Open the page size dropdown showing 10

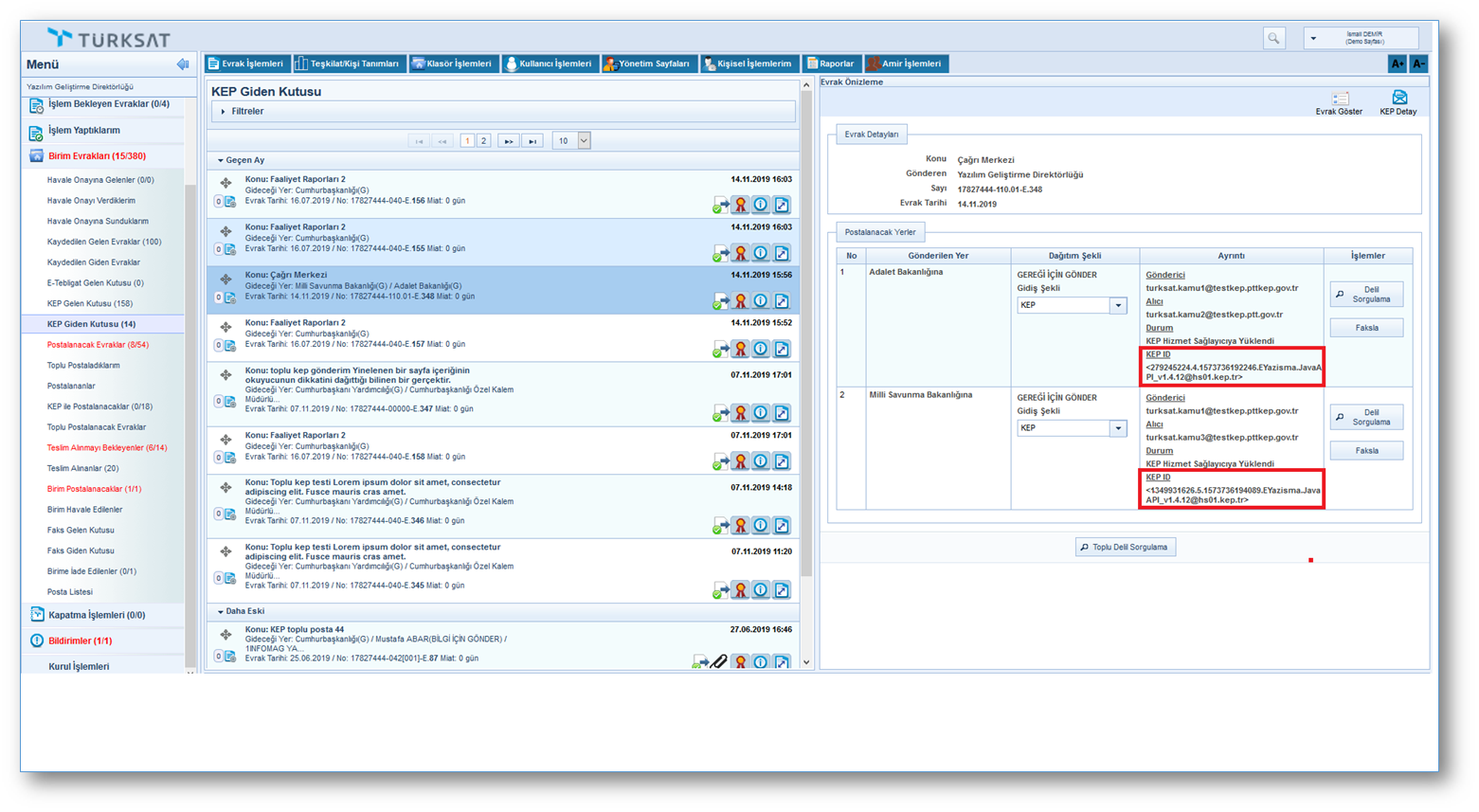click(x=584, y=141)
